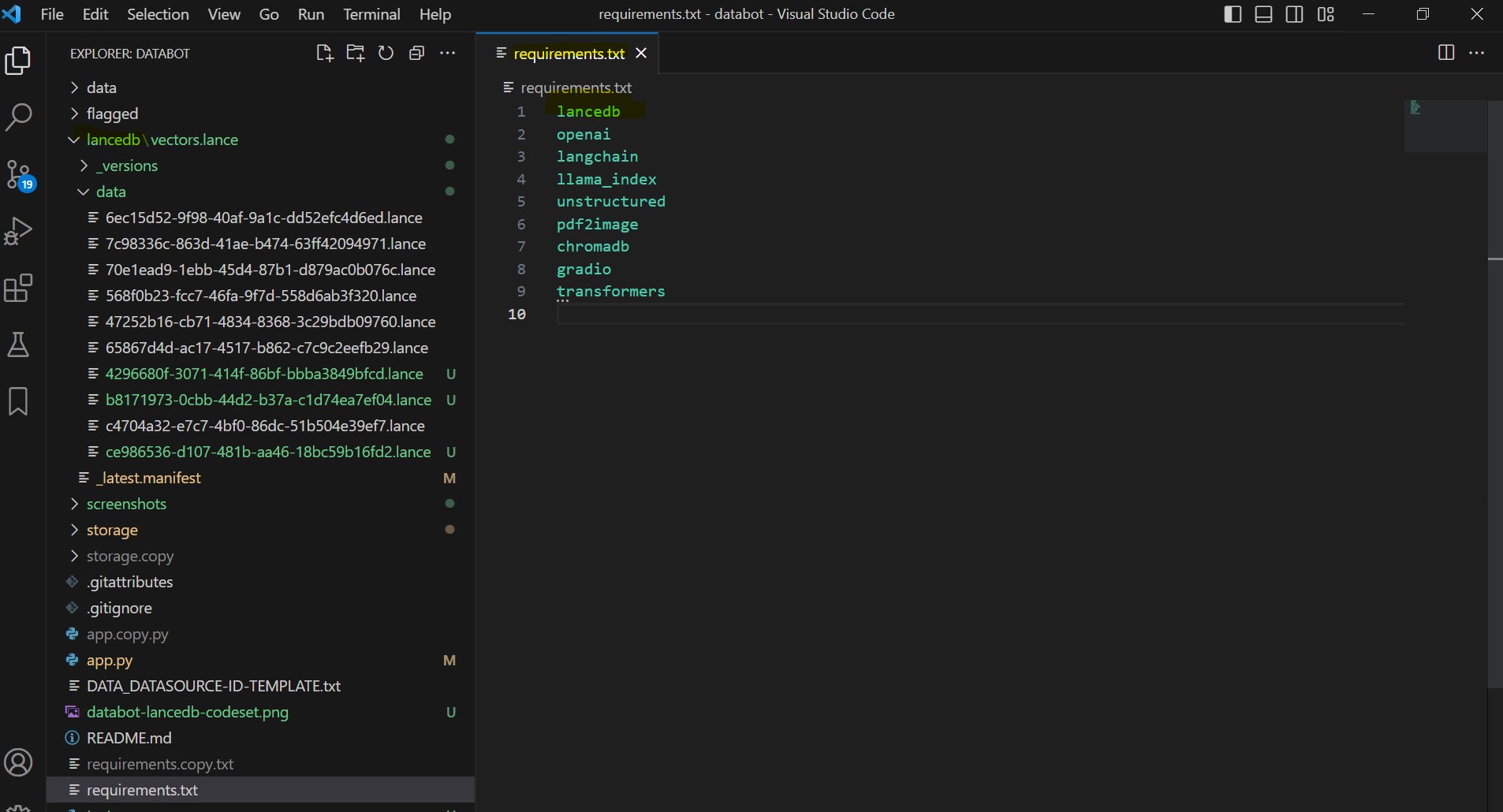The image size is (1503, 812).
Task: Open the Run menu
Action: [x=311, y=14]
